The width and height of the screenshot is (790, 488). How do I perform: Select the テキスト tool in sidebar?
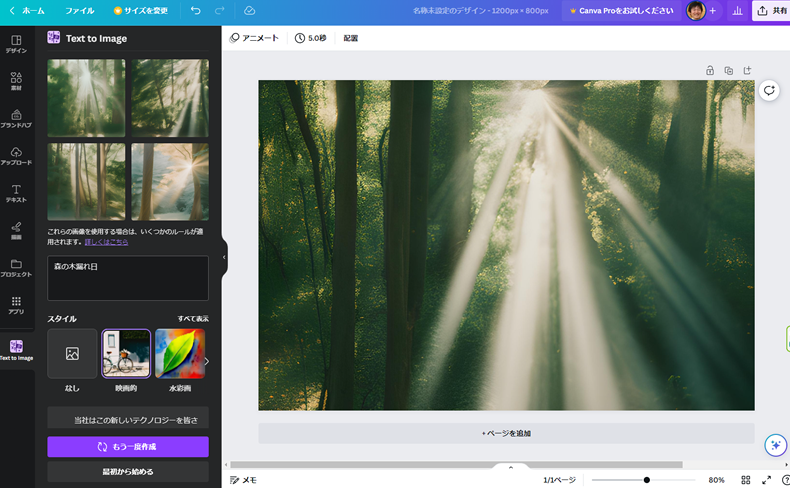(16, 192)
